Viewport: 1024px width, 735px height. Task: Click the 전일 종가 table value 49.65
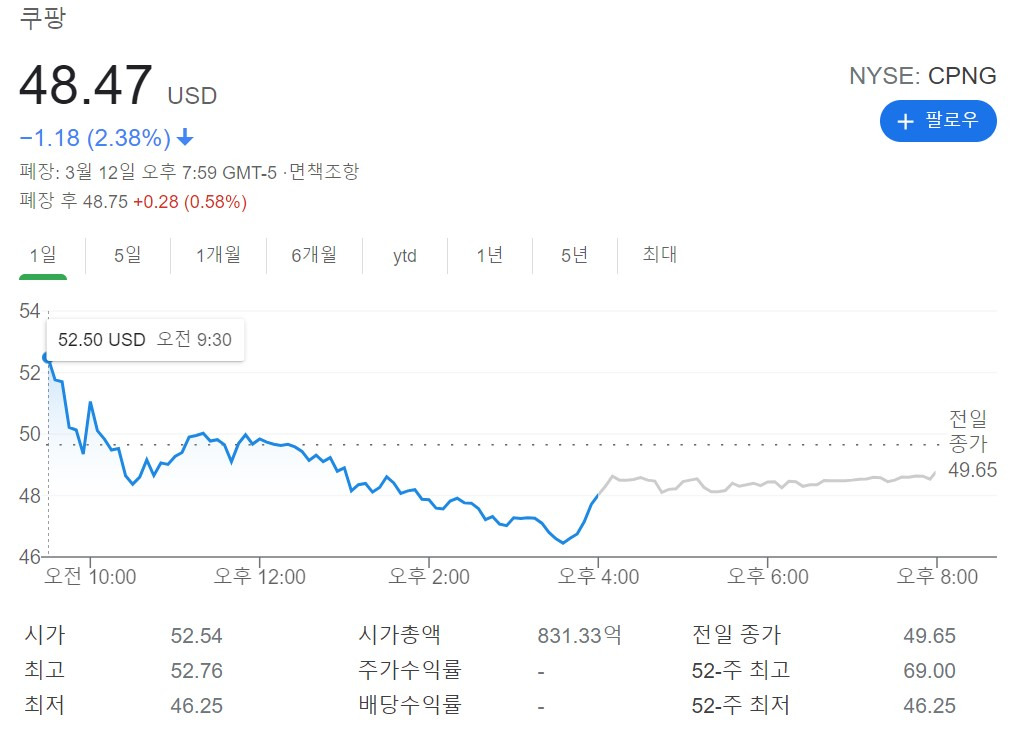pyautogui.click(x=929, y=636)
